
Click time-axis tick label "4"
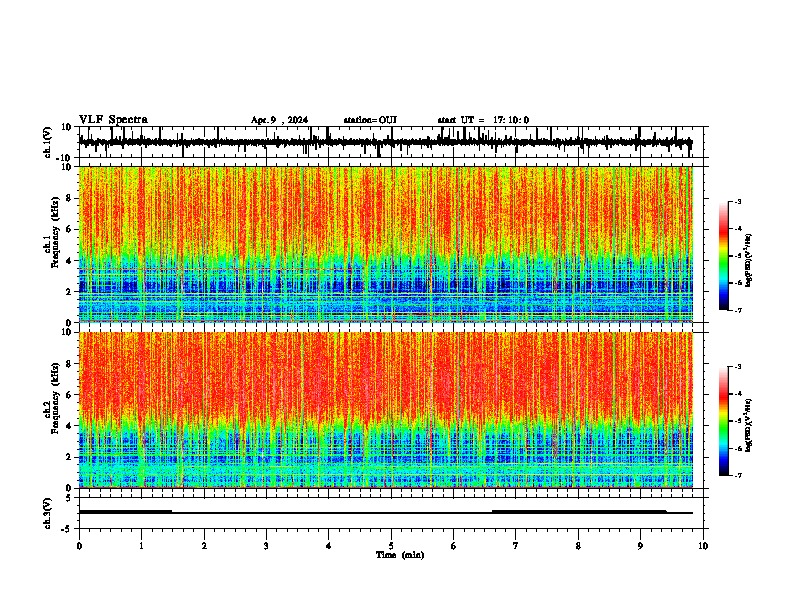tap(329, 546)
